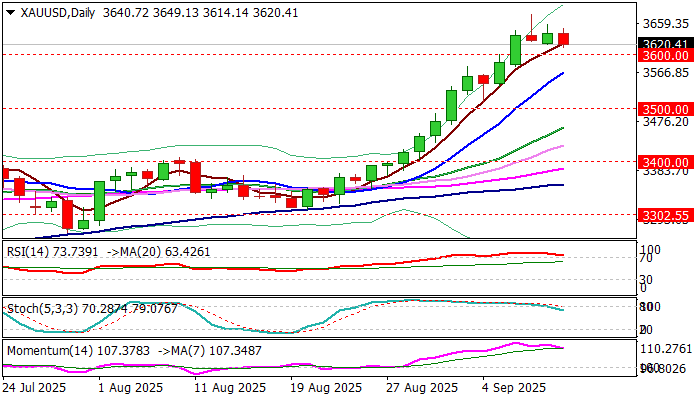Select the red 3500.00 price level label
Viewport: 700px width, 400px height.
point(666,108)
